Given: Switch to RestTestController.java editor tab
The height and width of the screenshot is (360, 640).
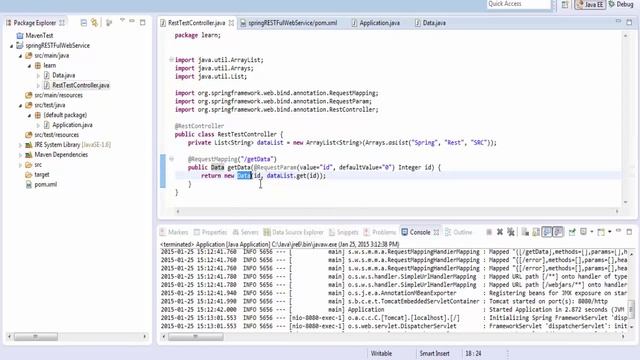Looking at the screenshot, I should point(196,23).
